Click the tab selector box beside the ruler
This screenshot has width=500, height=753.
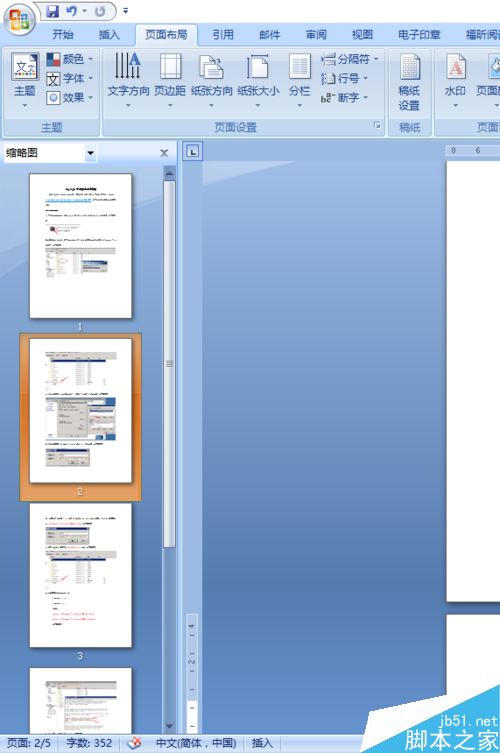[x=193, y=152]
